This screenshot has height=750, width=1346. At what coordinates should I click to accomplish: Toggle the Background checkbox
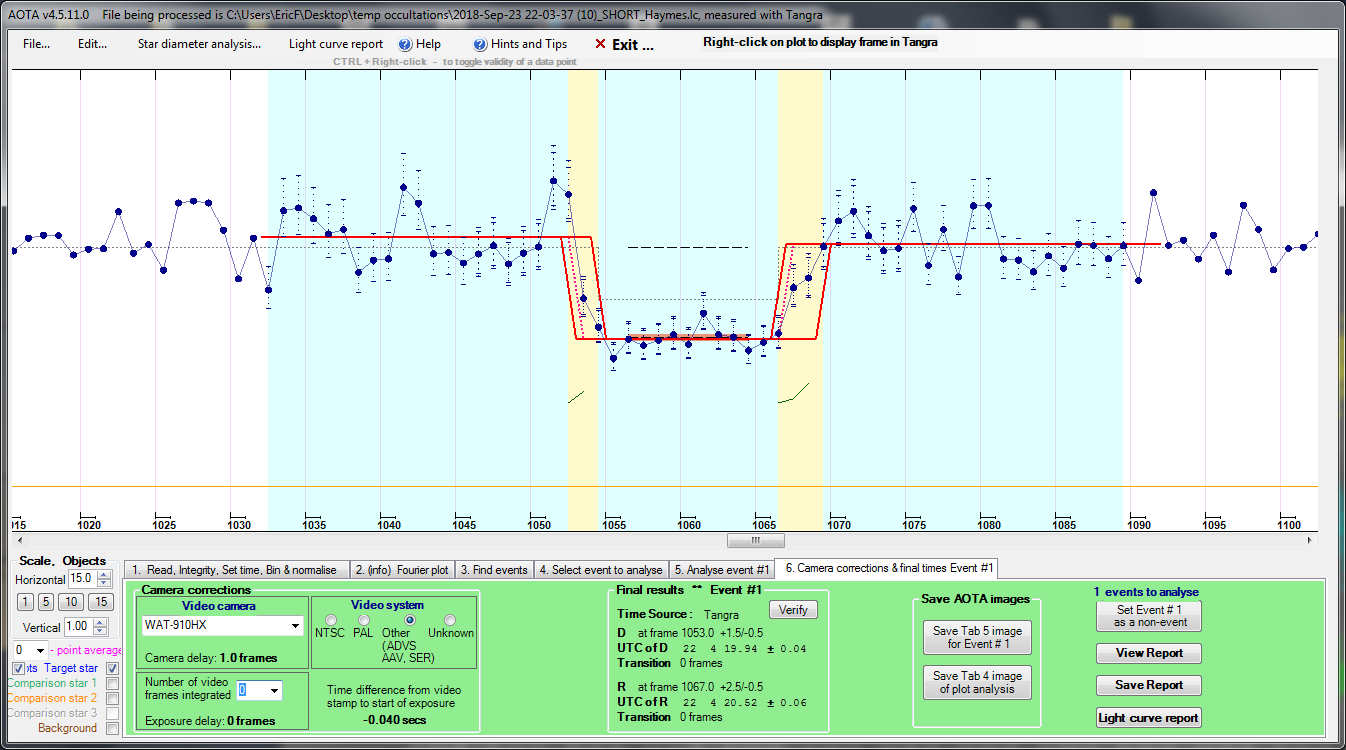point(113,728)
